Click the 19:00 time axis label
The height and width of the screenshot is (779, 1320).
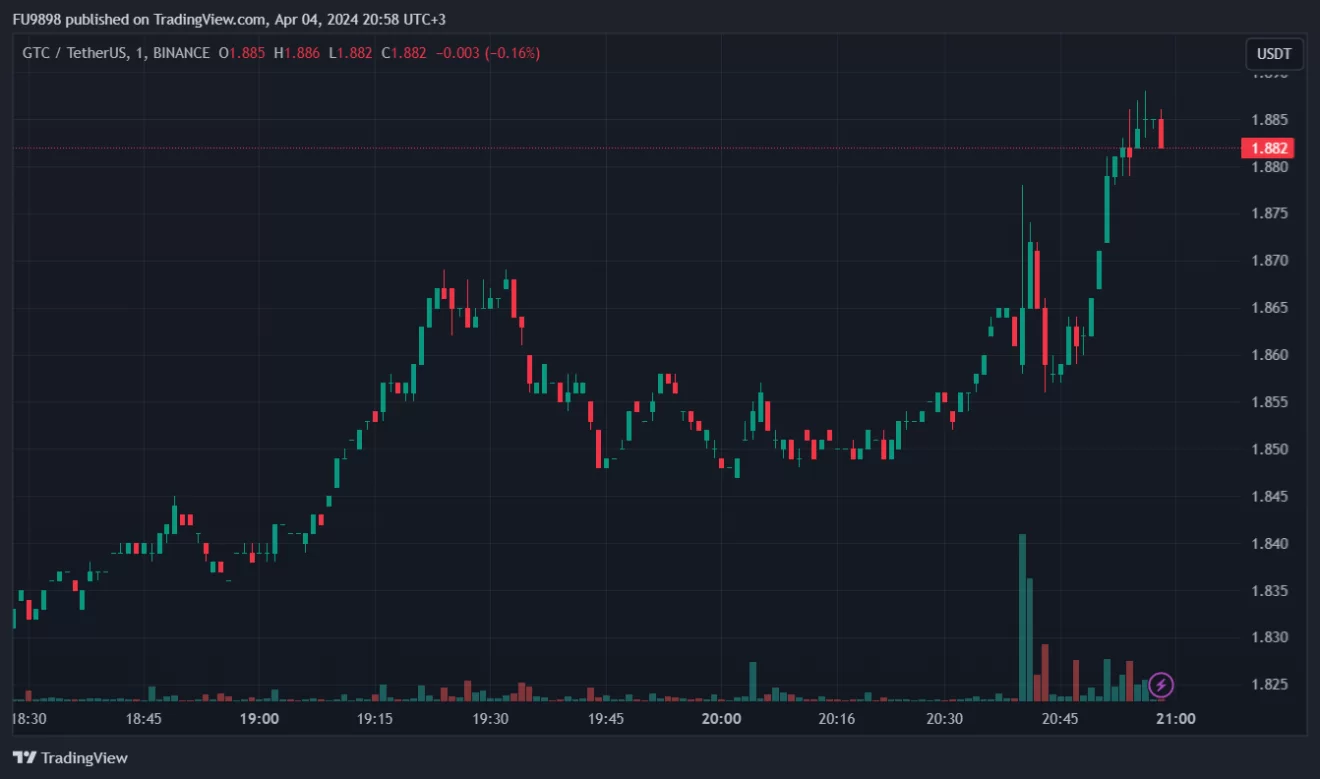click(x=259, y=719)
